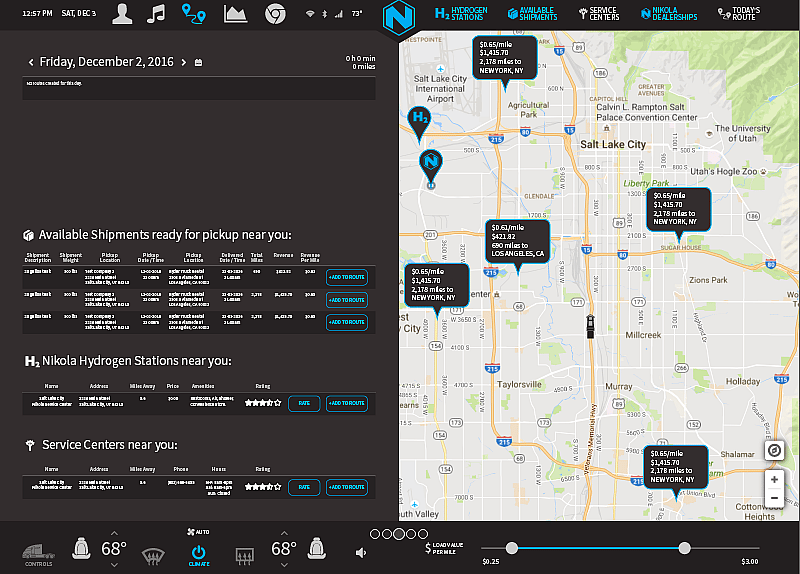Image resolution: width=800 pixels, height=574 pixels.
Task: Select the route navigation icon
Action: pos(193,14)
